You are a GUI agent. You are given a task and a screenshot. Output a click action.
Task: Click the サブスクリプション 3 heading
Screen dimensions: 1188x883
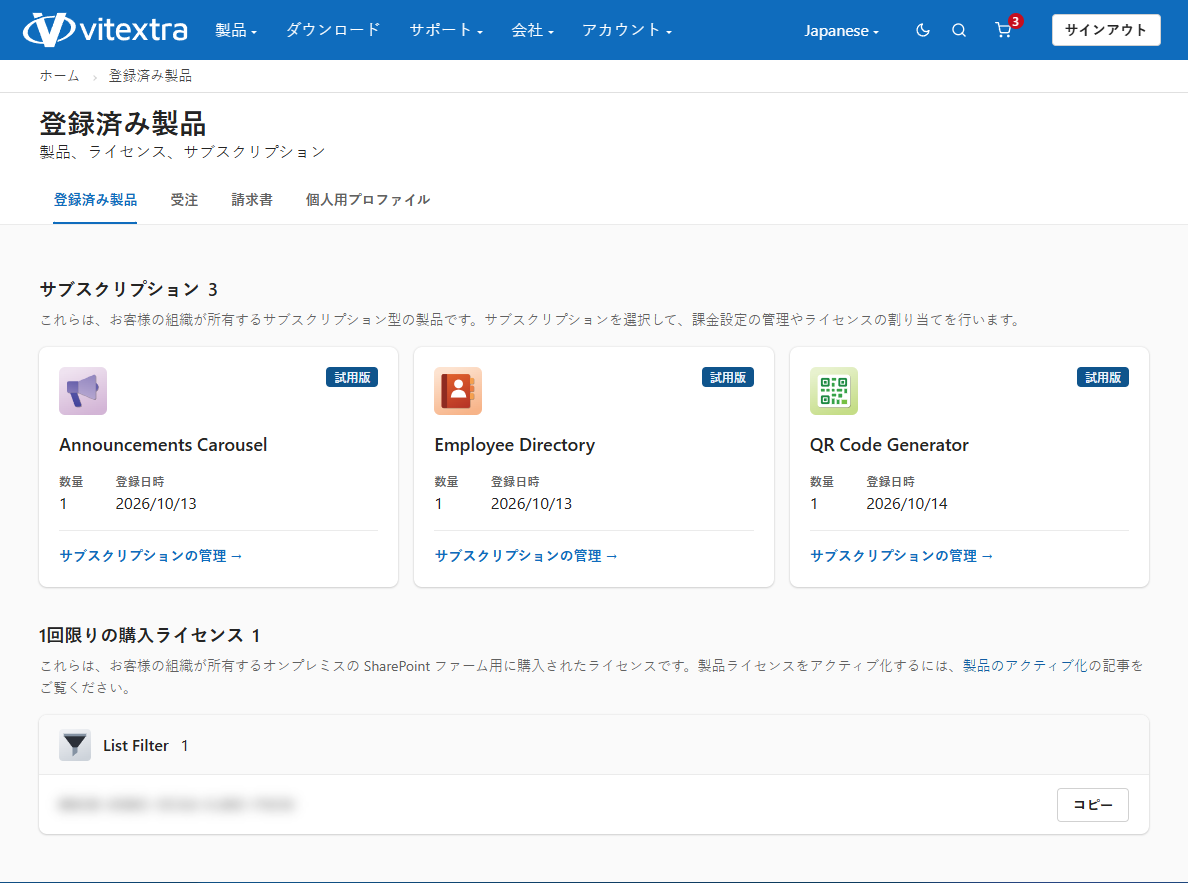[x=128, y=290]
